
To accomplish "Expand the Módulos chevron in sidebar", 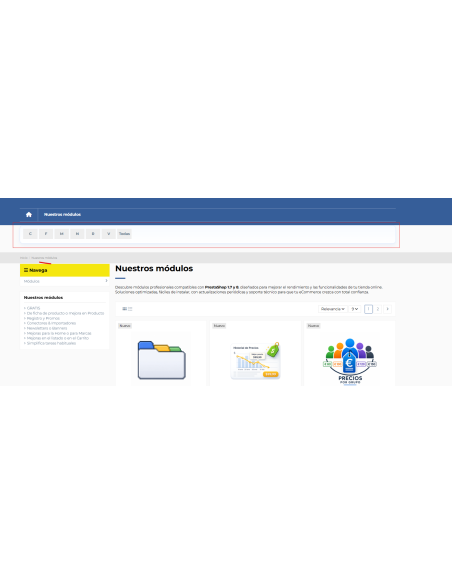I will tap(106, 281).
